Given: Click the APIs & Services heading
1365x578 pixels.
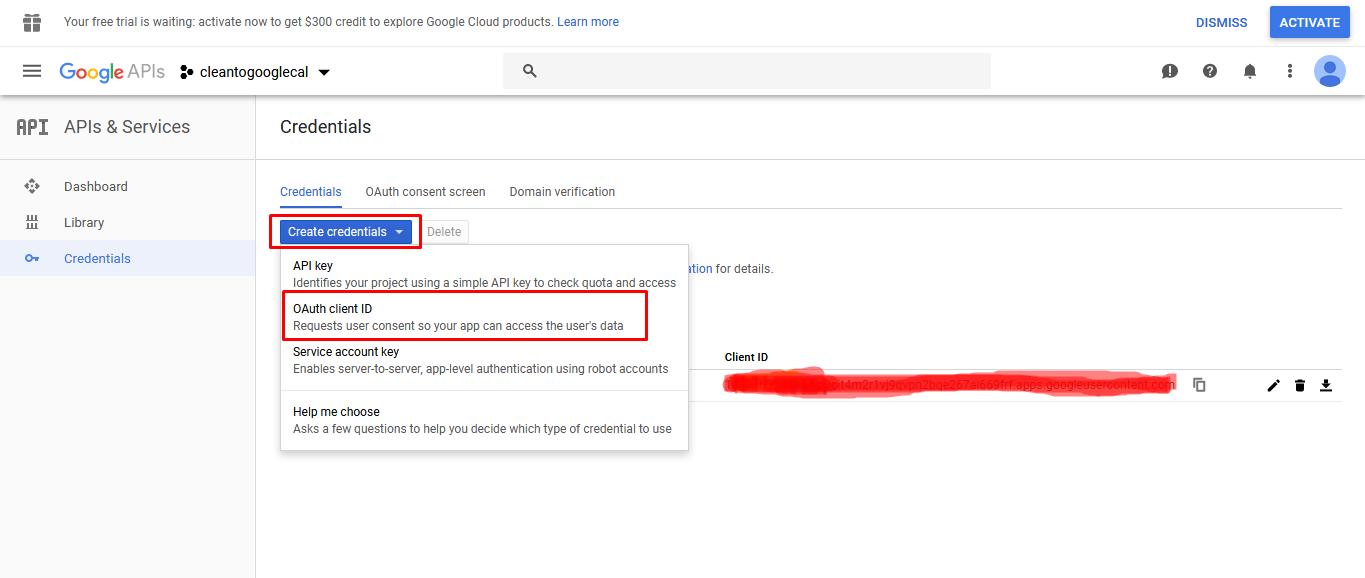Looking at the screenshot, I should point(127,127).
